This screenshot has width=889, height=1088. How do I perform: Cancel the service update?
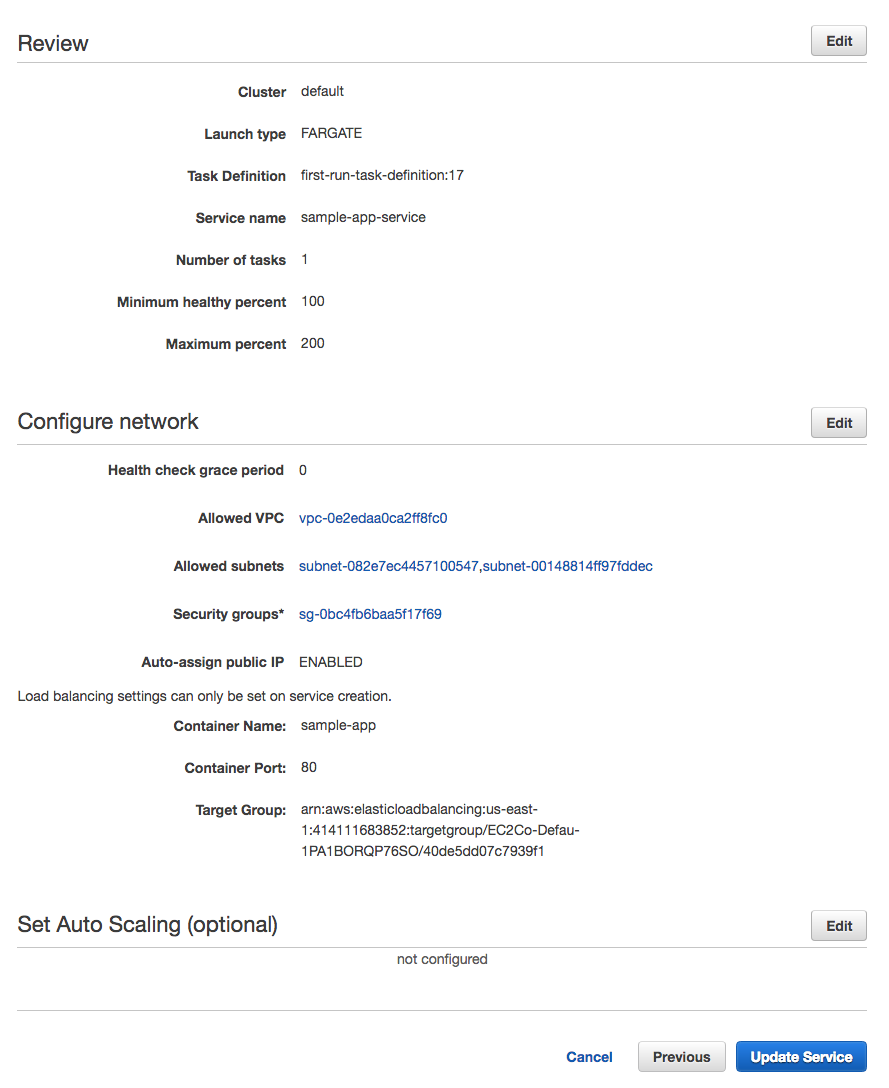click(589, 1057)
